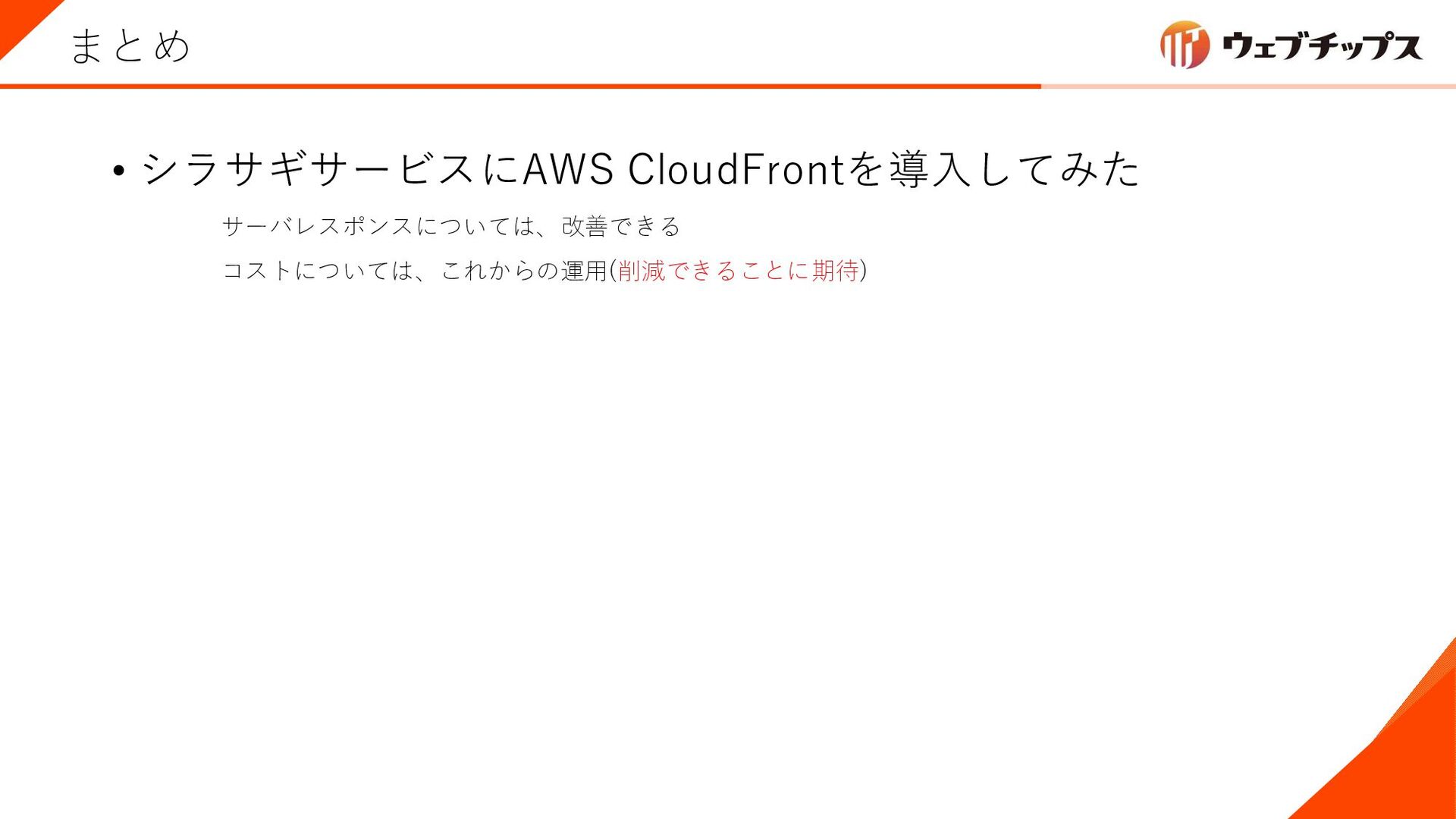Click the word シラサギサービス in the heading
Image resolution: width=1456 pixels, height=819 pixels.
[x=309, y=168]
